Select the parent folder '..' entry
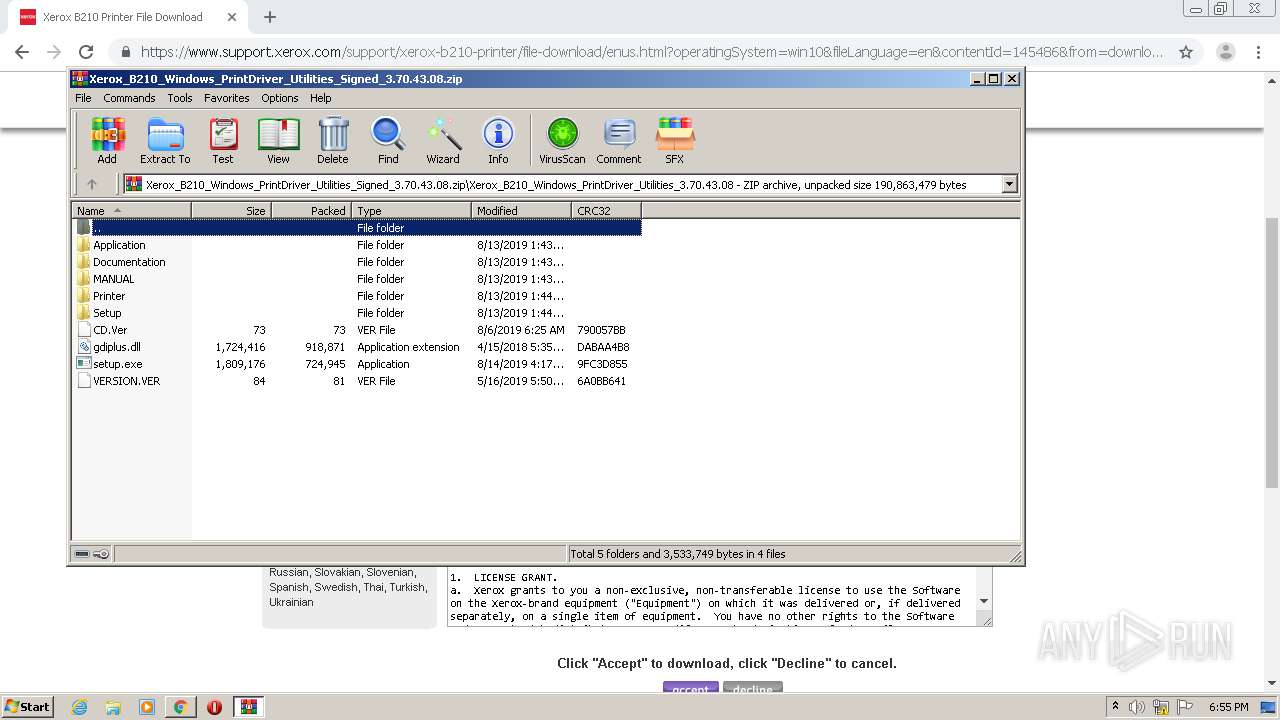1280x720 pixels. tap(357, 228)
